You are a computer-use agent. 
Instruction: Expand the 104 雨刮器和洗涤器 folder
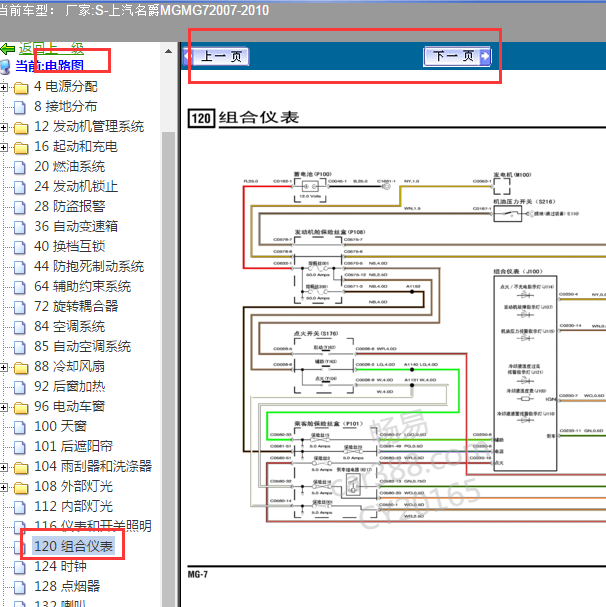point(3,467)
